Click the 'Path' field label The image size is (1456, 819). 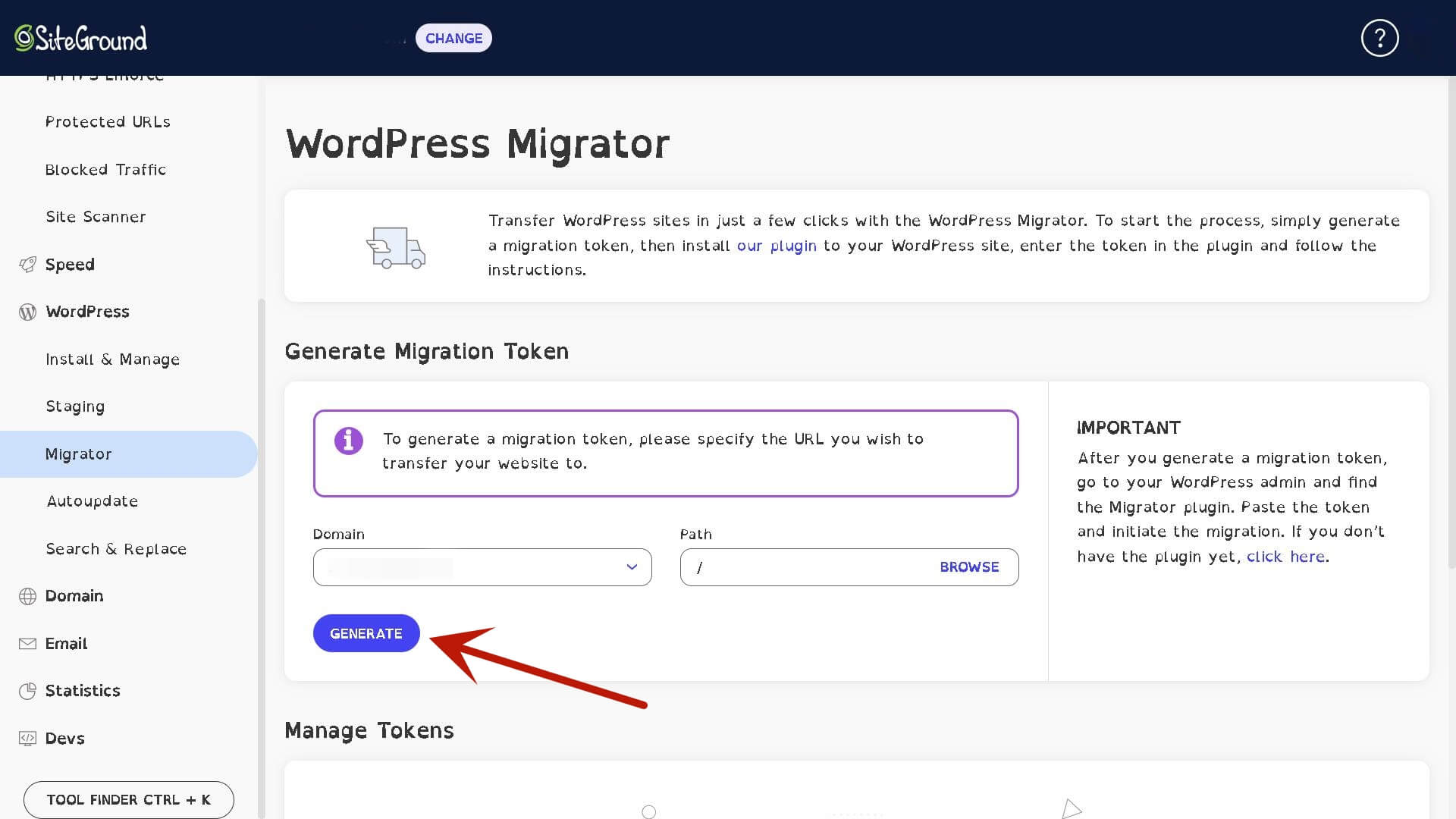pos(695,535)
